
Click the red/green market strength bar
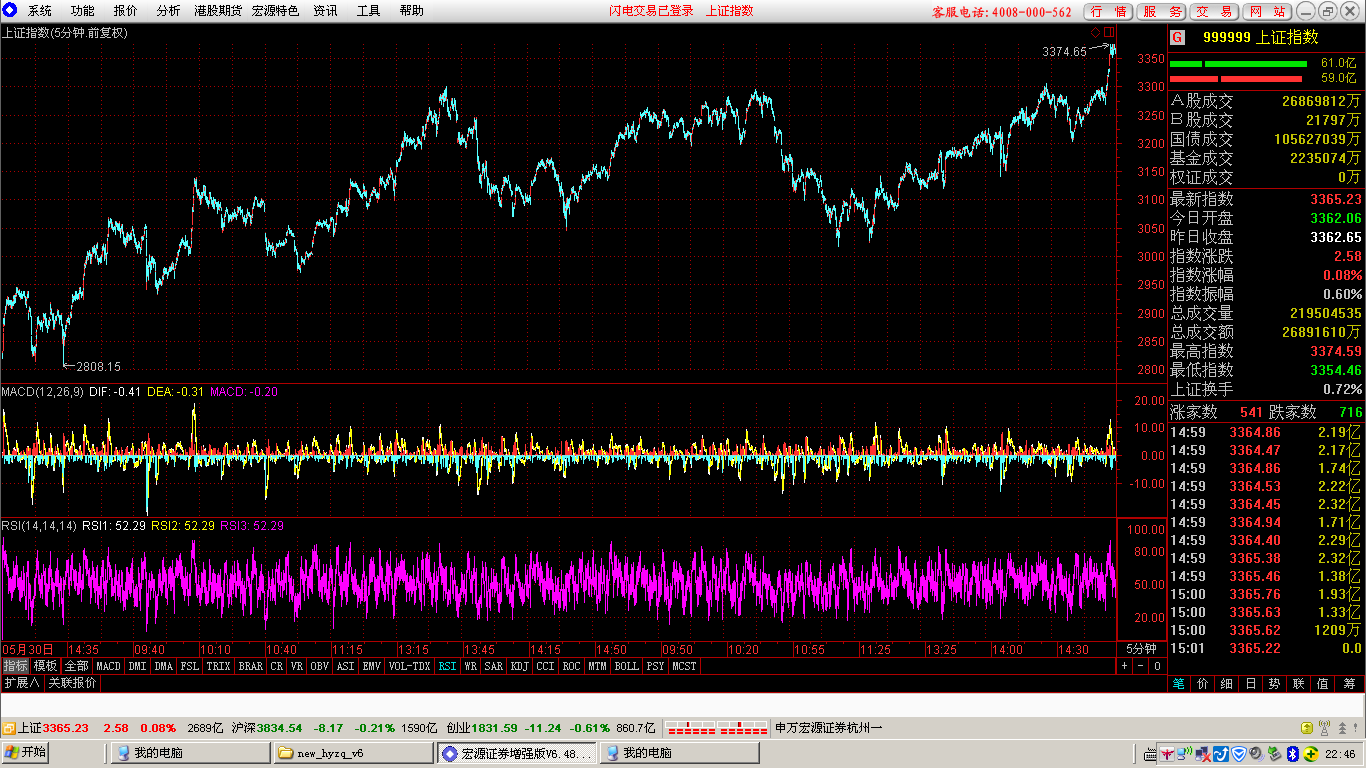click(x=1239, y=71)
